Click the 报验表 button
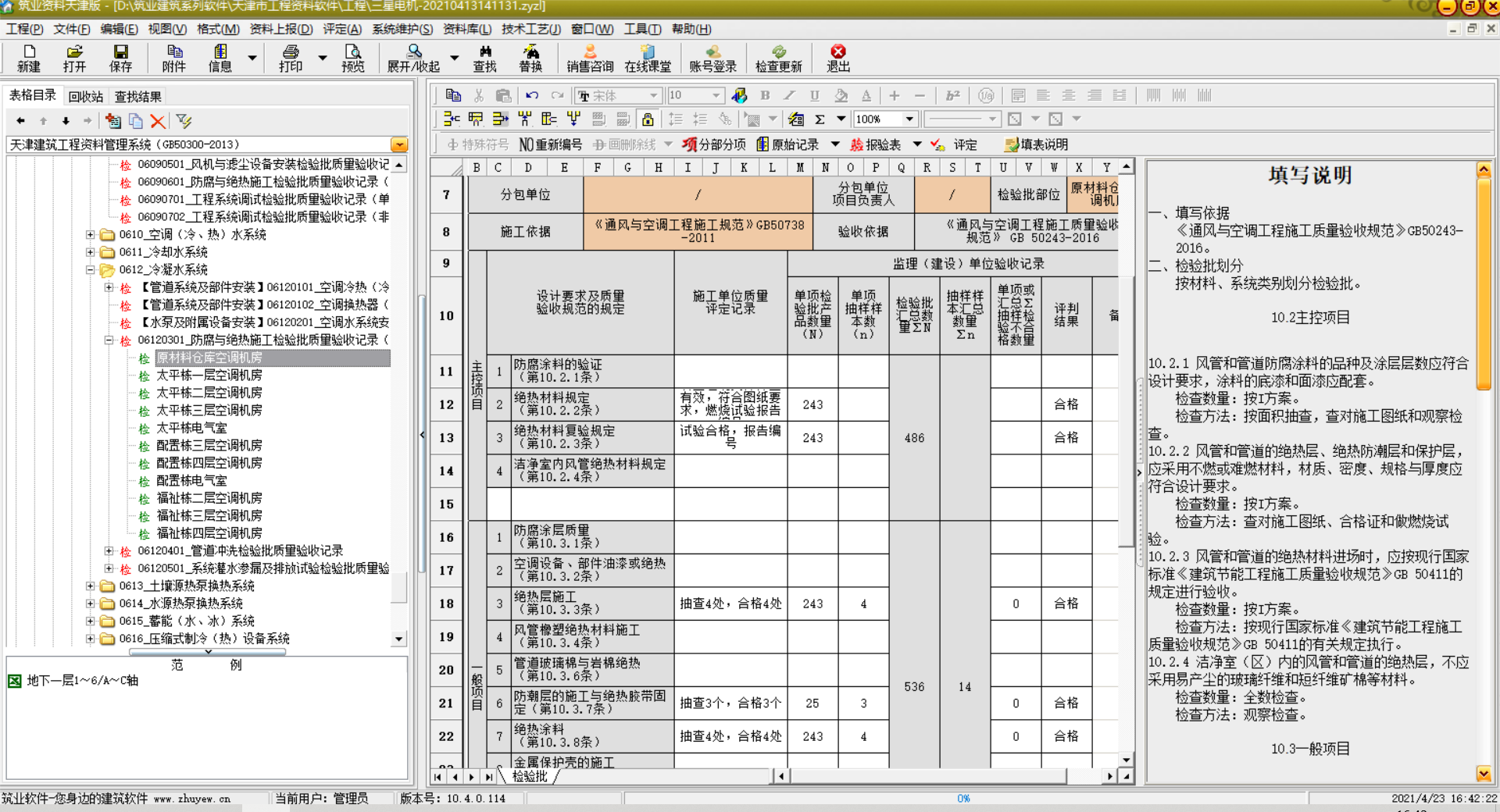The image size is (1500, 812). pyautogui.click(x=875, y=144)
